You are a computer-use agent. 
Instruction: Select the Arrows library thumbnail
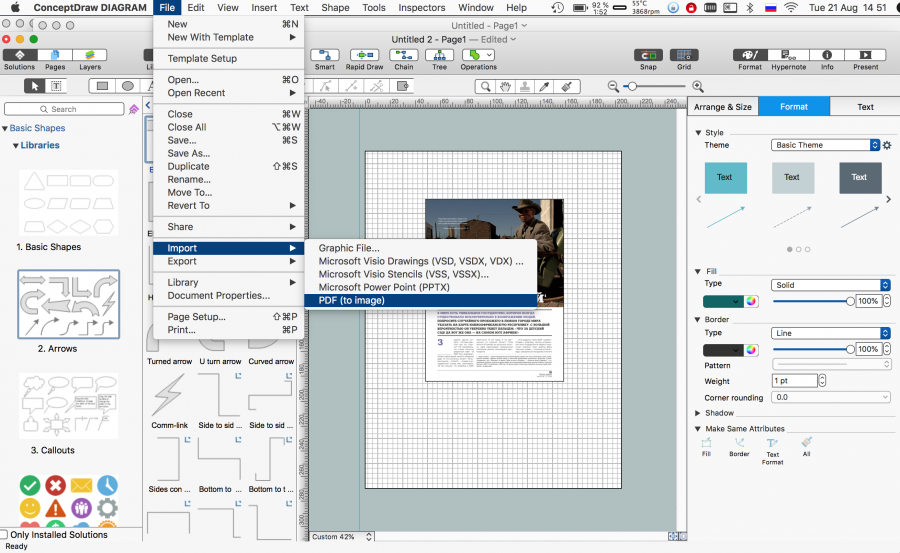[68, 305]
